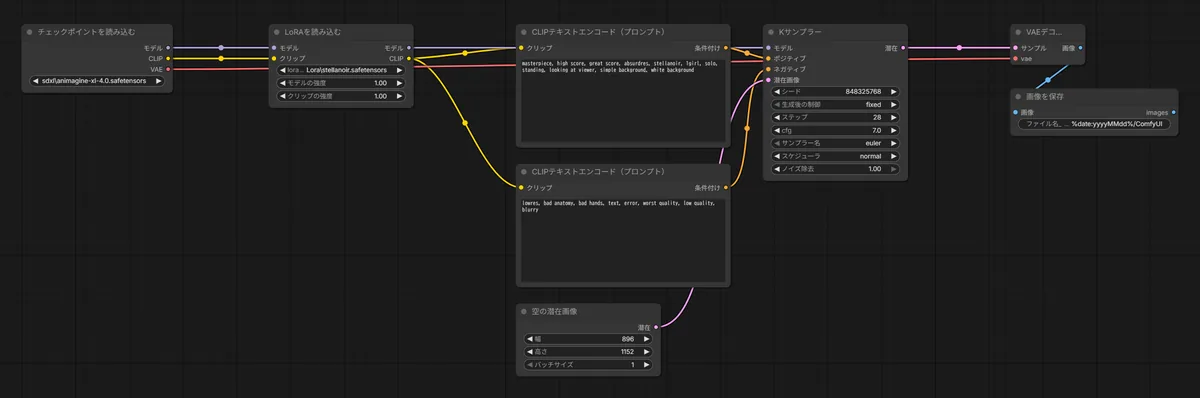This screenshot has height=398, width=1200.
Task: Click the 幅 value 896
Action: pyautogui.click(x=628, y=339)
